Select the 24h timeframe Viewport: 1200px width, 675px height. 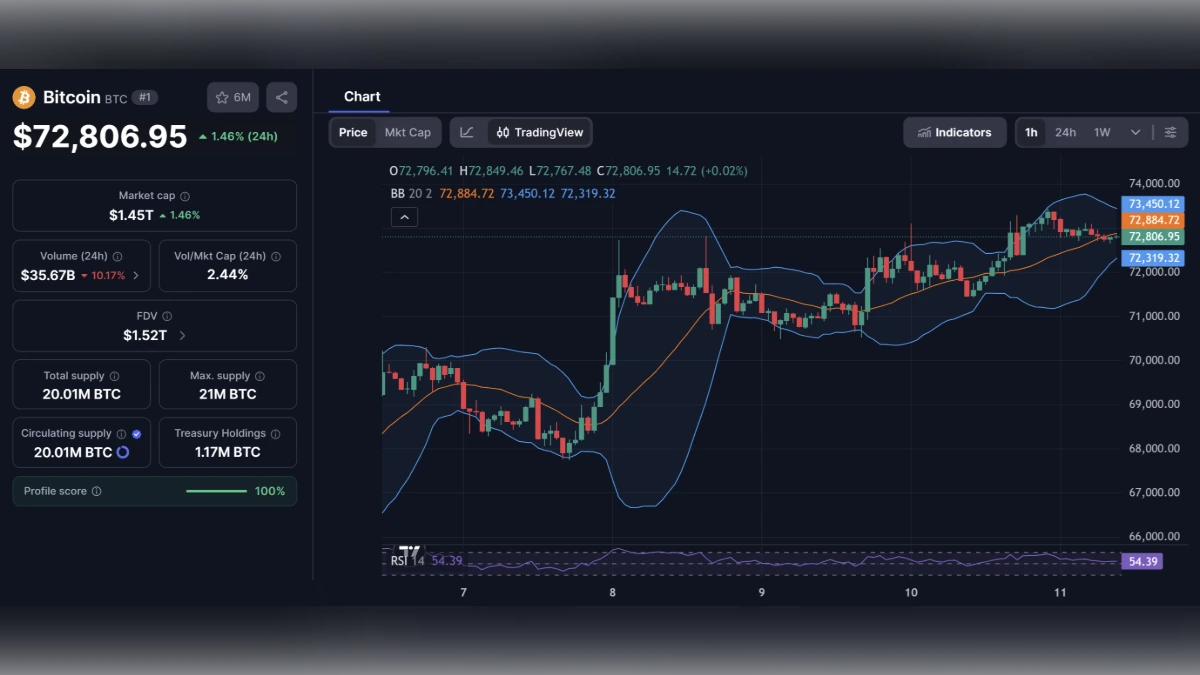1066,132
